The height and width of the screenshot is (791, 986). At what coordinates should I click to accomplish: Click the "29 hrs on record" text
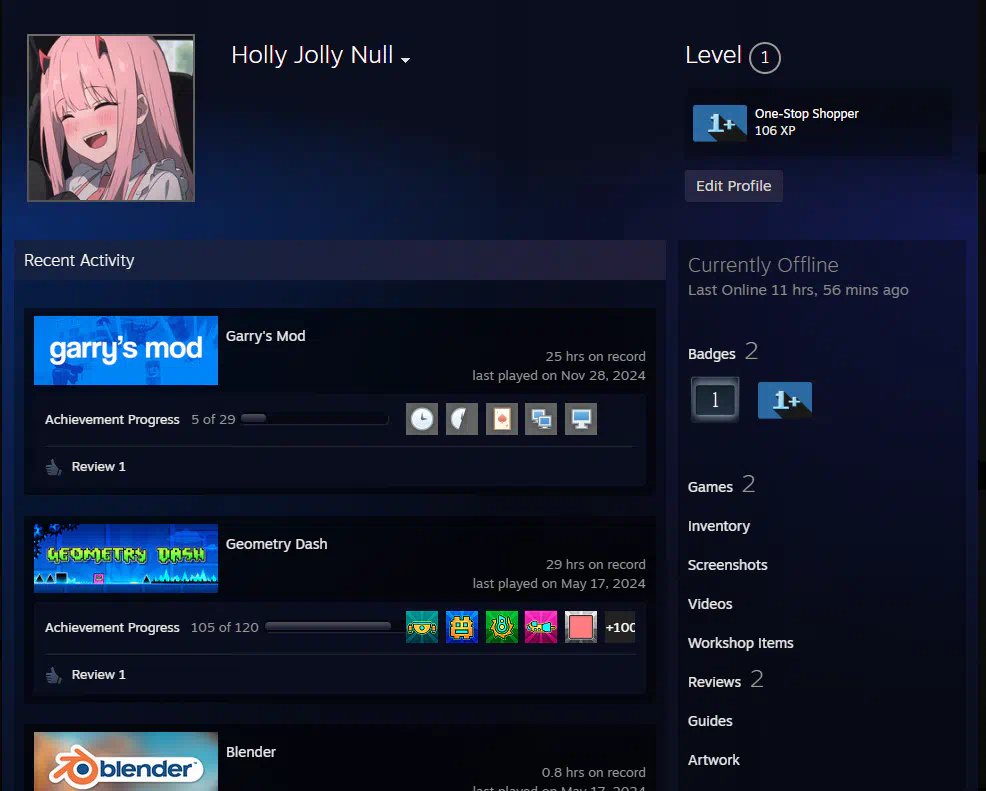click(x=595, y=565)
